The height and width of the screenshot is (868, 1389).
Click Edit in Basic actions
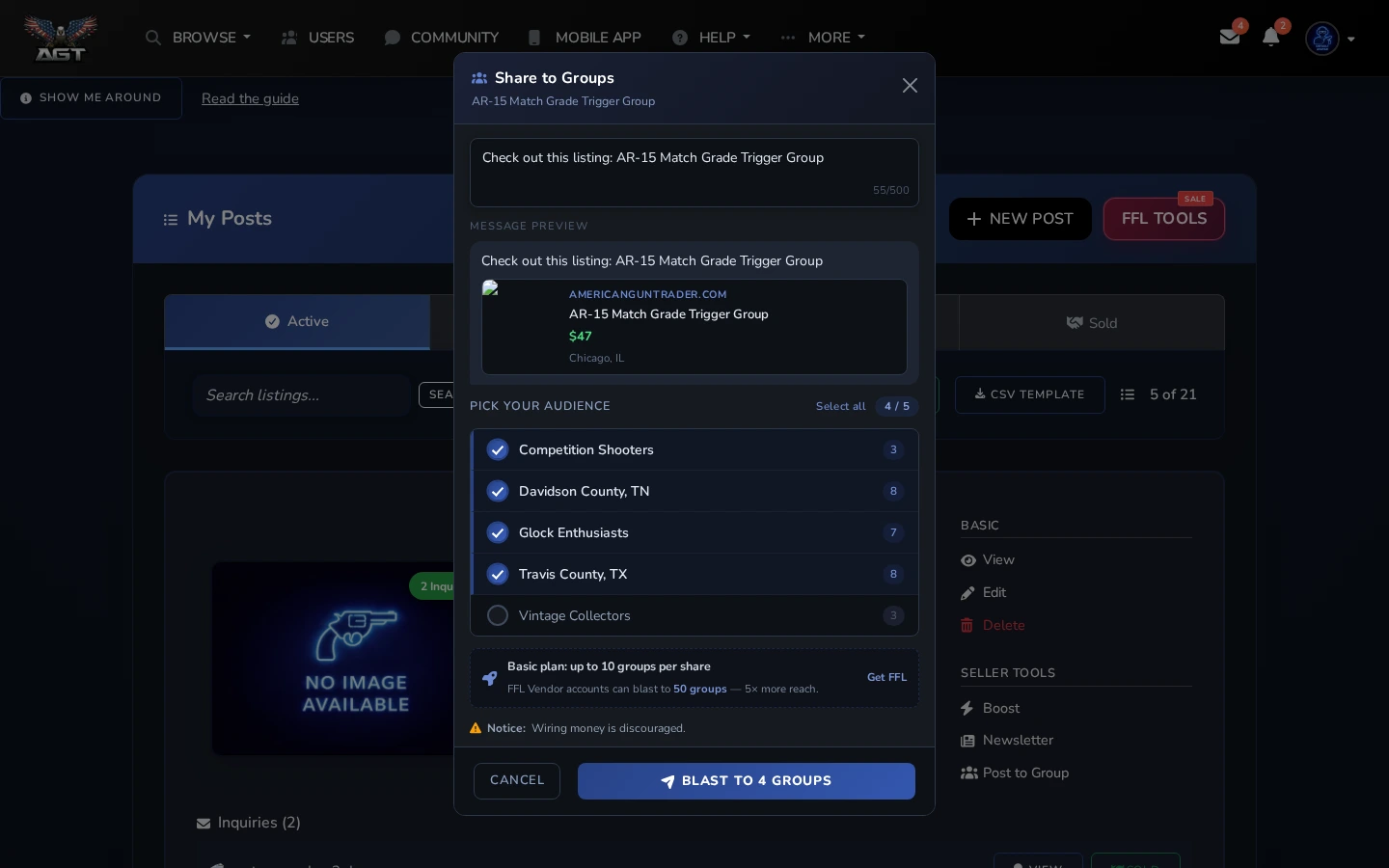pyautogui.click(x=984, y=592)
